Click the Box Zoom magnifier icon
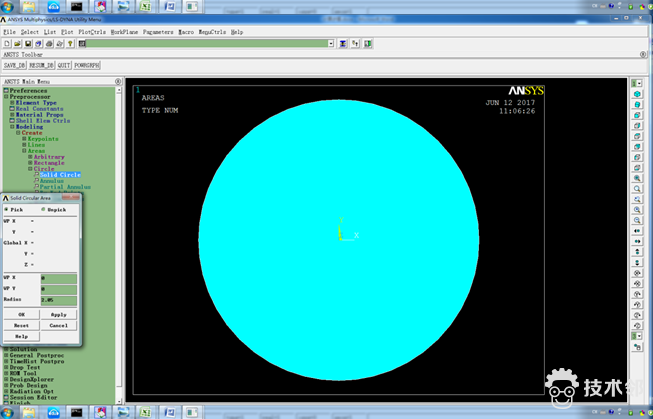 tap(637, 189)
